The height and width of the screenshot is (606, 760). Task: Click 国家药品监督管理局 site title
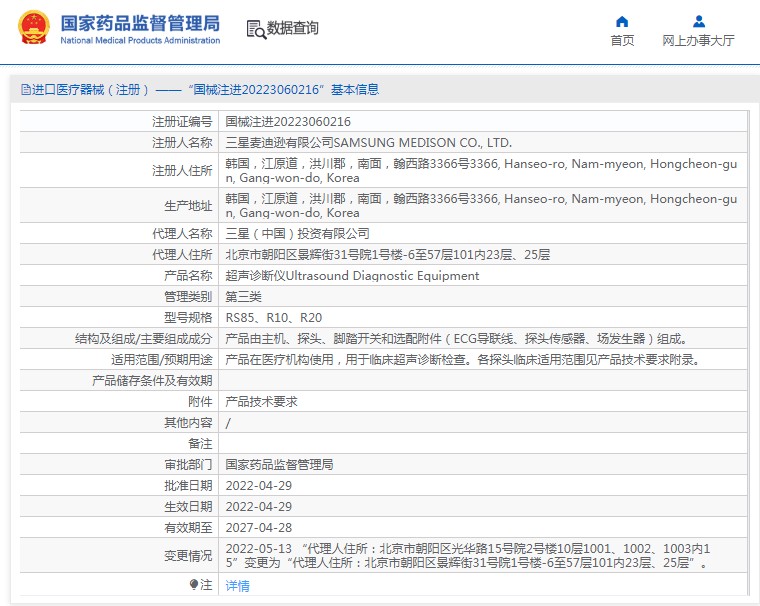[x=140, y=23]
